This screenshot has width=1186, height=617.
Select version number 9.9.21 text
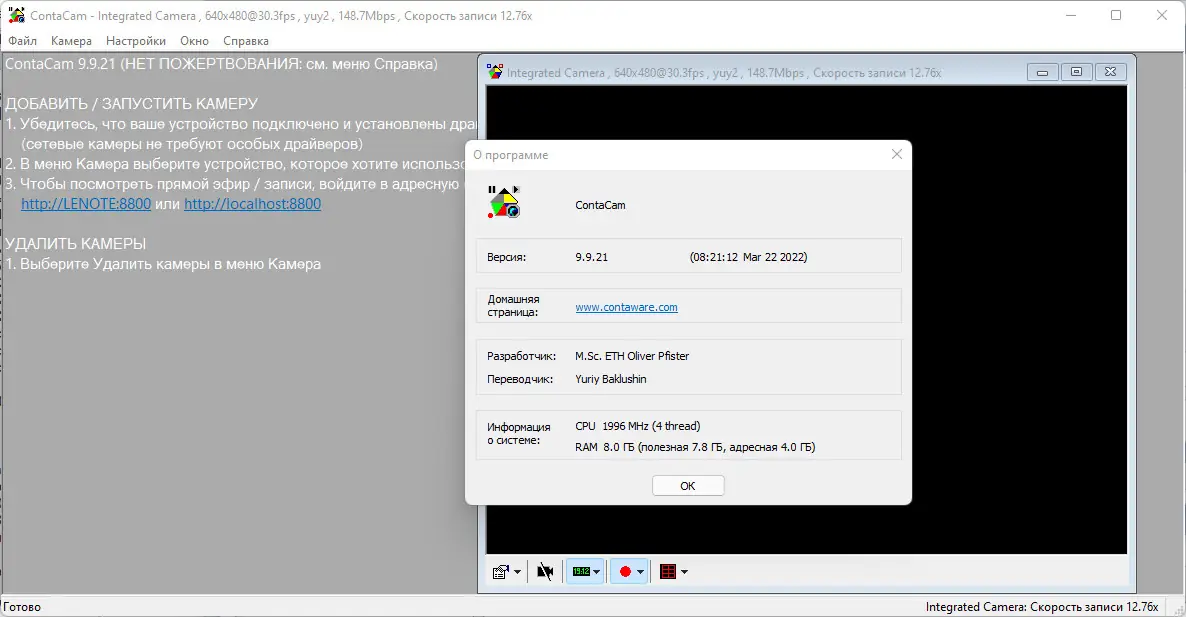pos(591,257)
